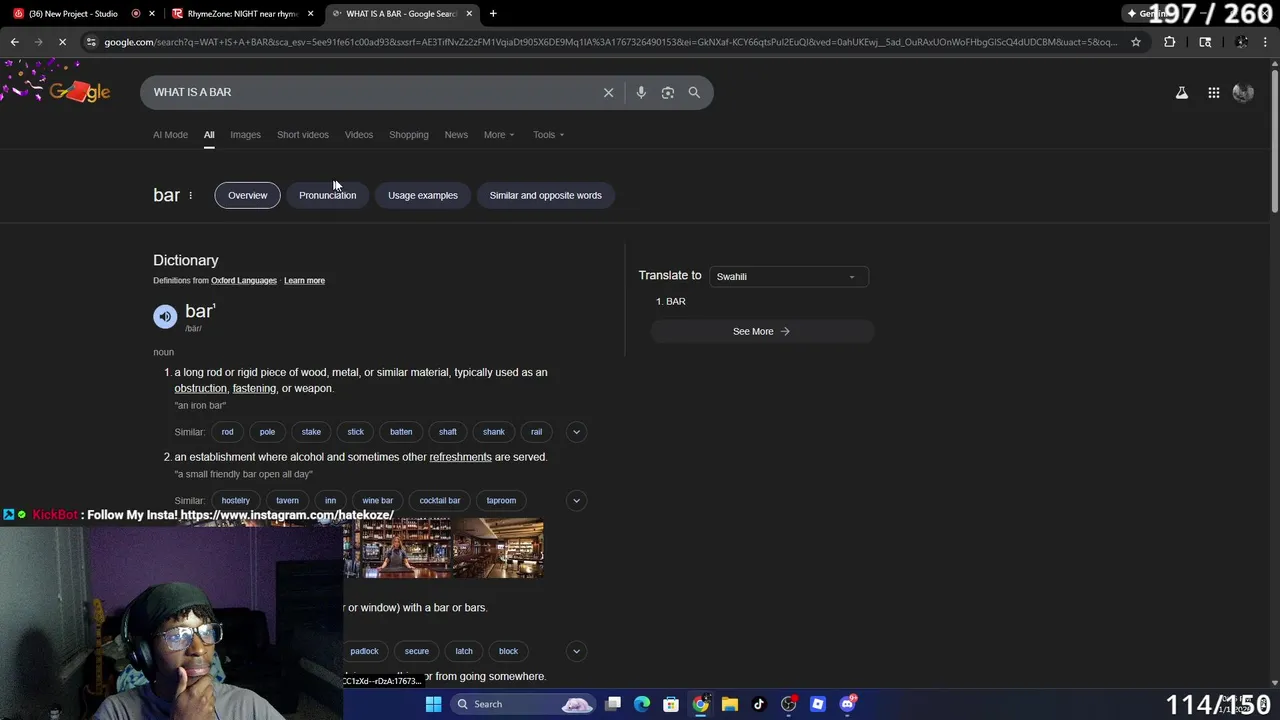1280x720 pixels.
Task: Clear the search box with the X icon
Action: pos(608,92)
